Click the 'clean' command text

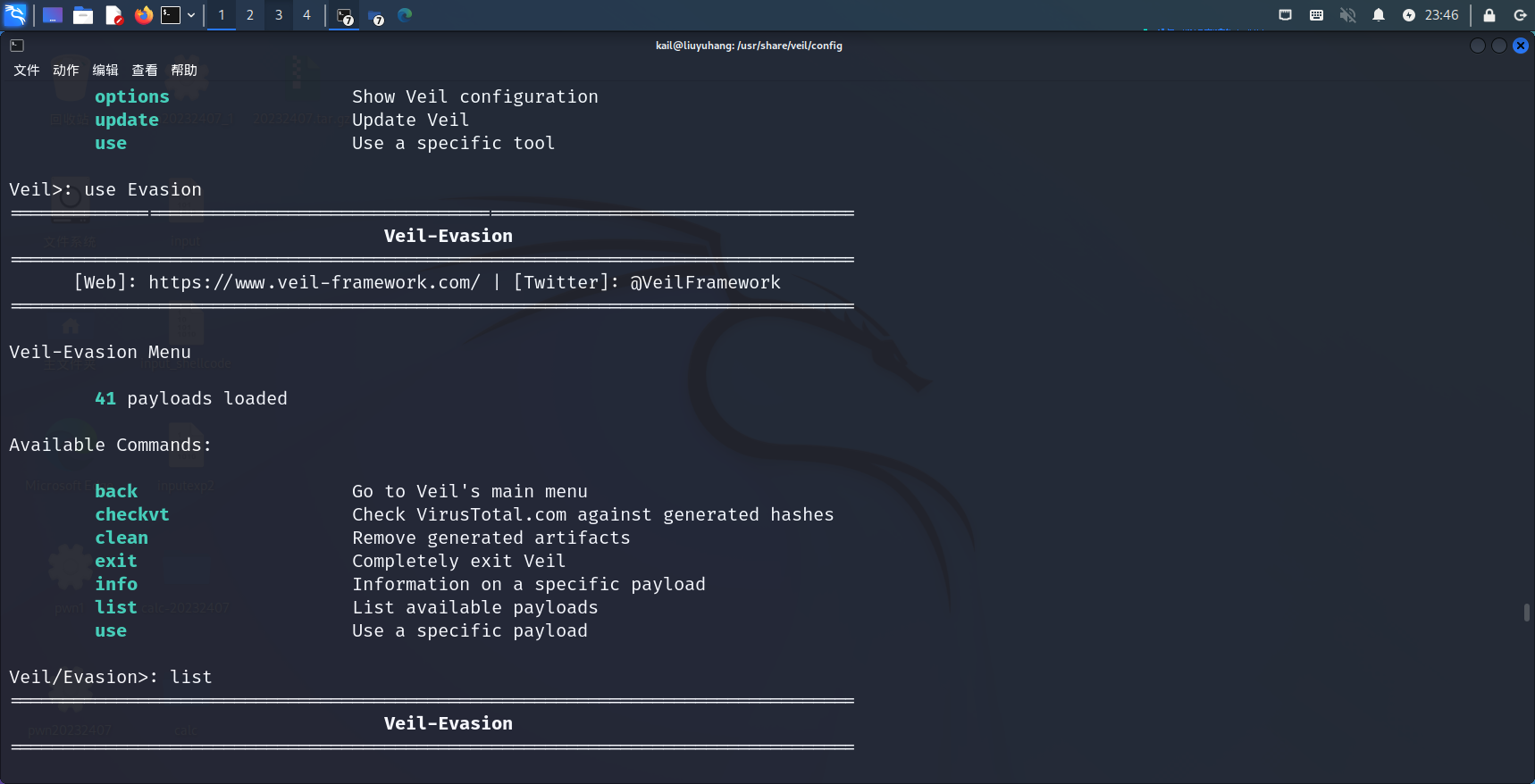tap(122, 538)
